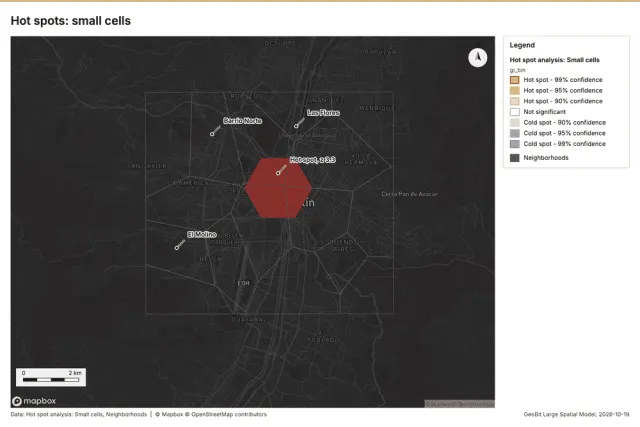640x427 pixels.
Task: Click the Hot spot 95% confidence swatch
Action: (515, 90)
